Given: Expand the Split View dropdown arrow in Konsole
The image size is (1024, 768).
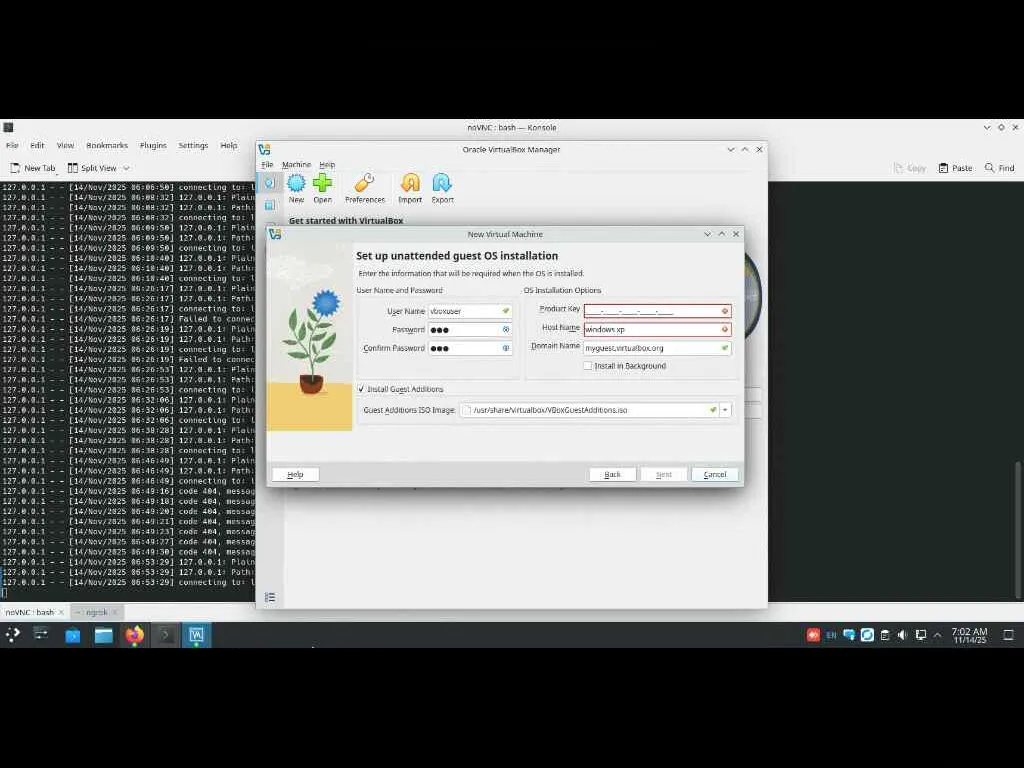Looking at the screenshot, I should [x=126, y=168].
